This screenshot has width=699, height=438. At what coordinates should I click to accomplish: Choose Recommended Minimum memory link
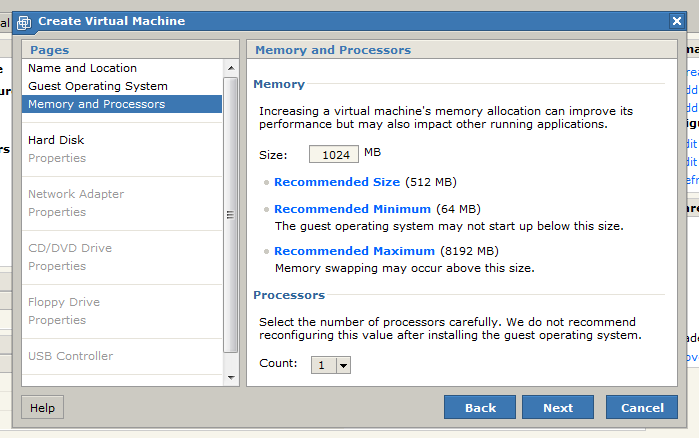pos(352,209)
